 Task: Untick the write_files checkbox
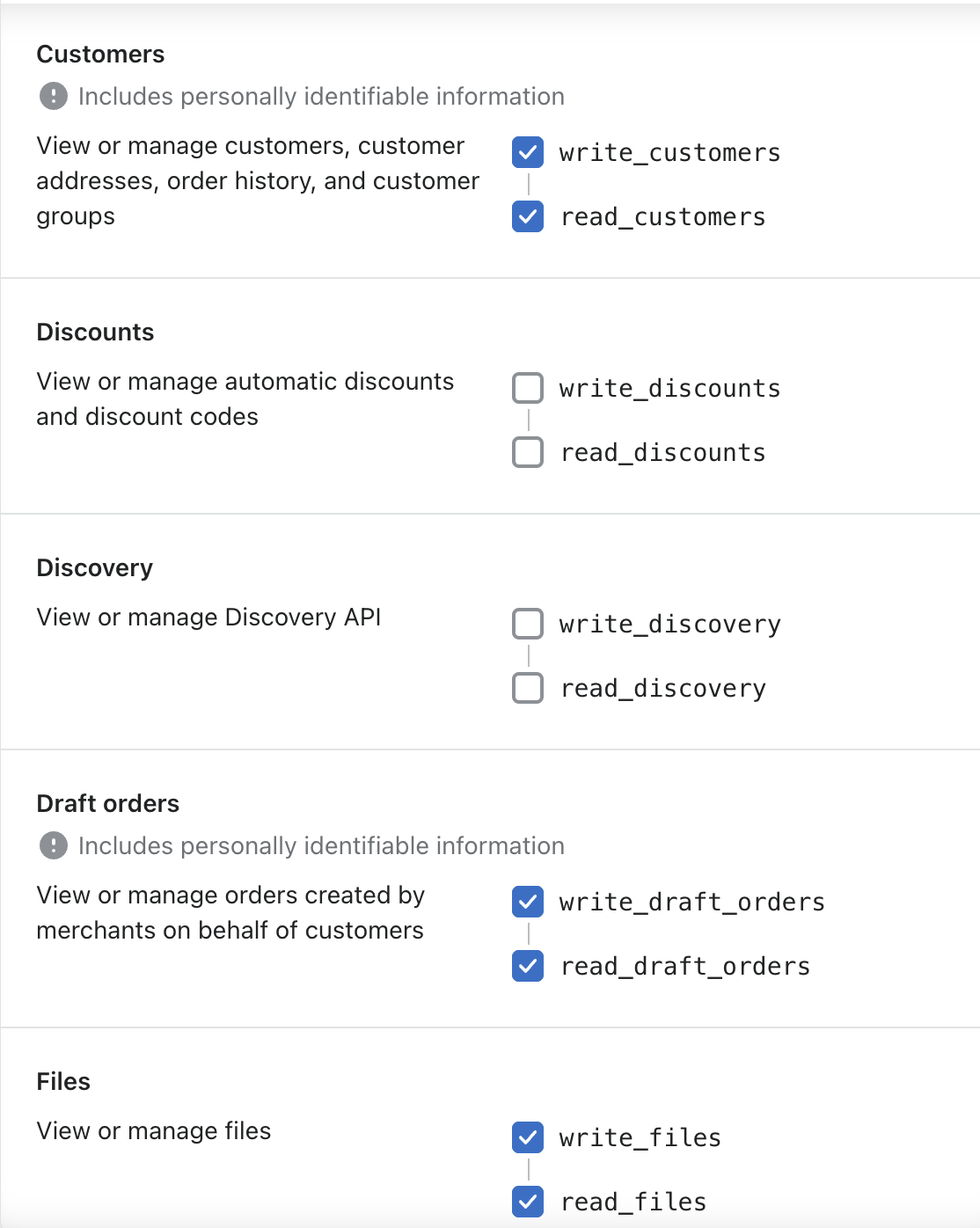click(x=528, y=1137)
